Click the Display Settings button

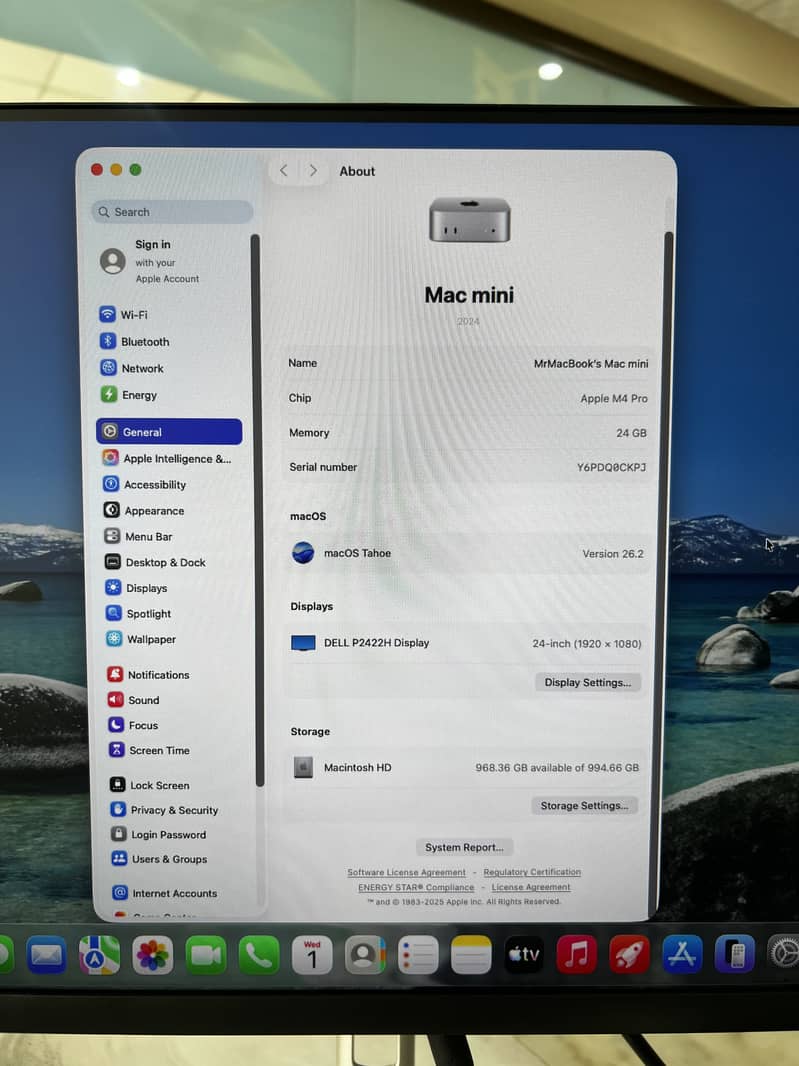(x=588, y=682)
